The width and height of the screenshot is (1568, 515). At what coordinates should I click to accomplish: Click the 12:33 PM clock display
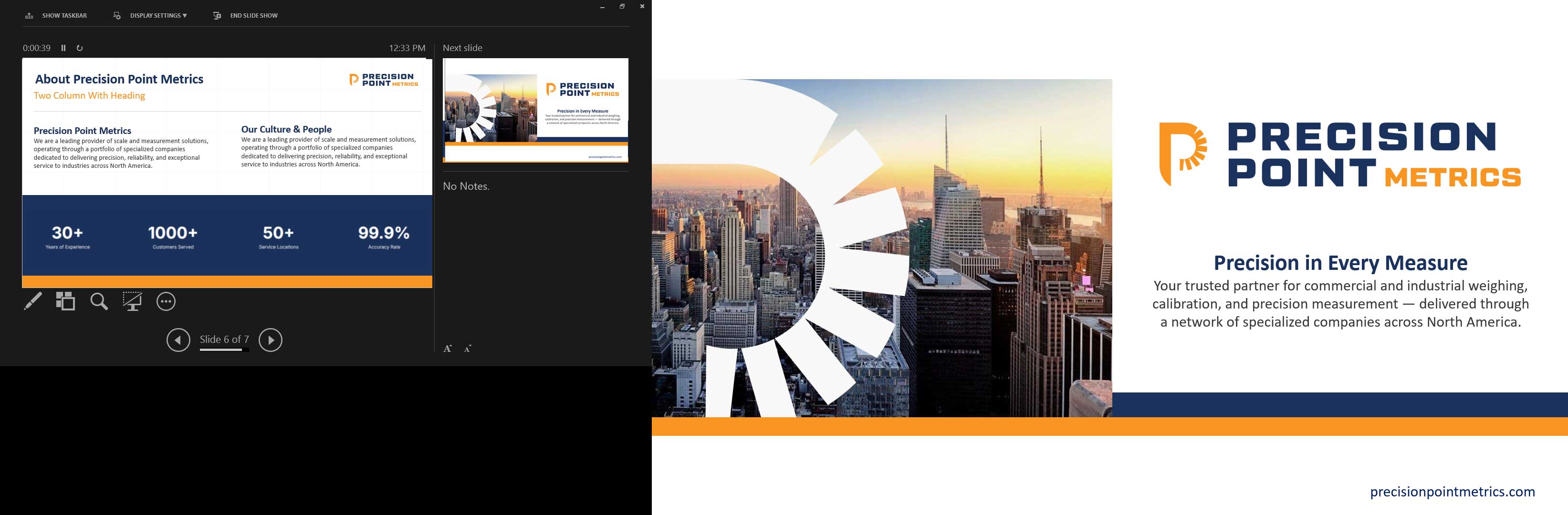coord(407,48)
